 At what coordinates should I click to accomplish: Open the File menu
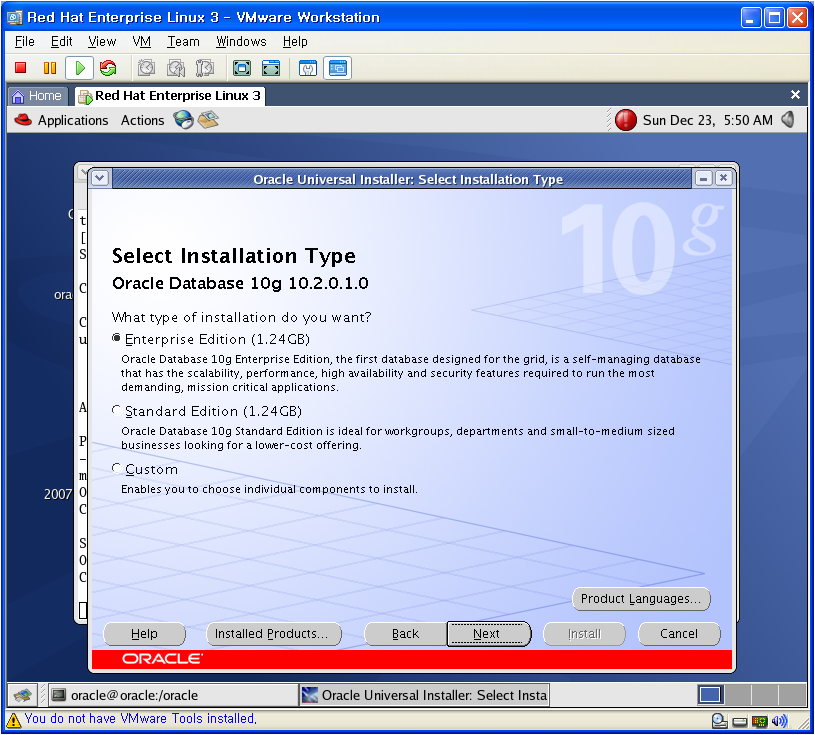click(x=24, y=42)
